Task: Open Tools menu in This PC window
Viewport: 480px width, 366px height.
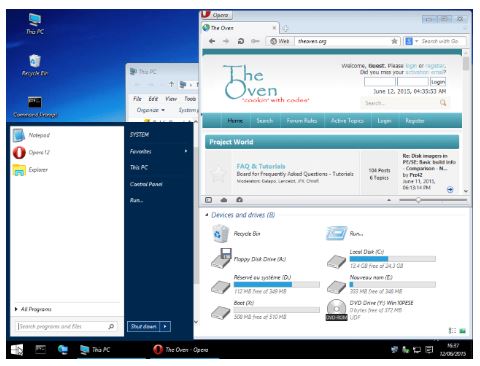Action: tap(190, 99)
